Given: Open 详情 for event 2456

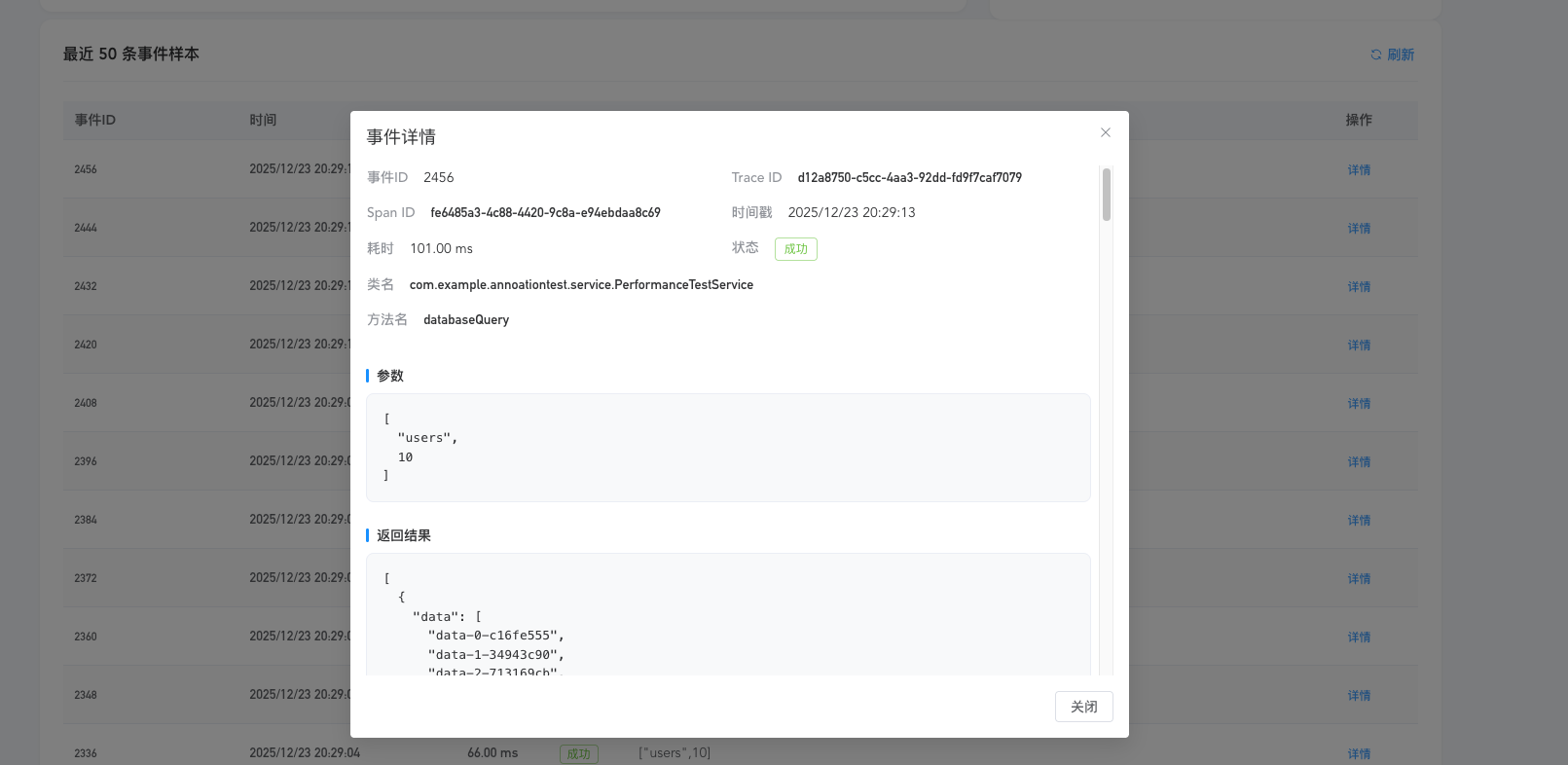Looking at the screenshot, I should [x=1359, y=169].
